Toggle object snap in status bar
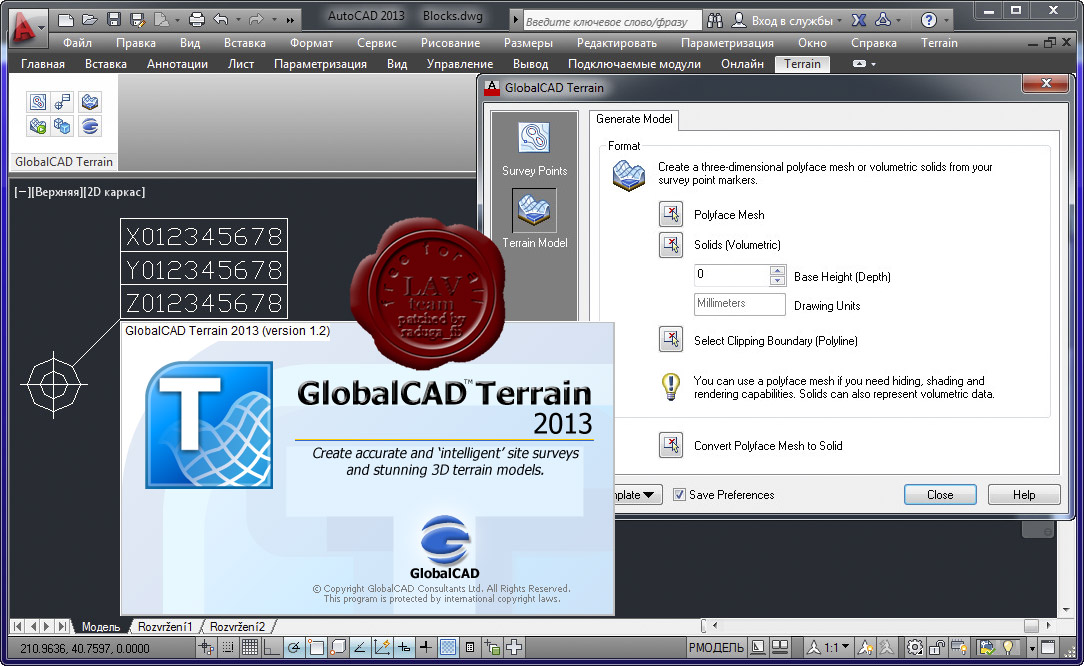Screen dimensions: 1084x666 click(316, 647)
